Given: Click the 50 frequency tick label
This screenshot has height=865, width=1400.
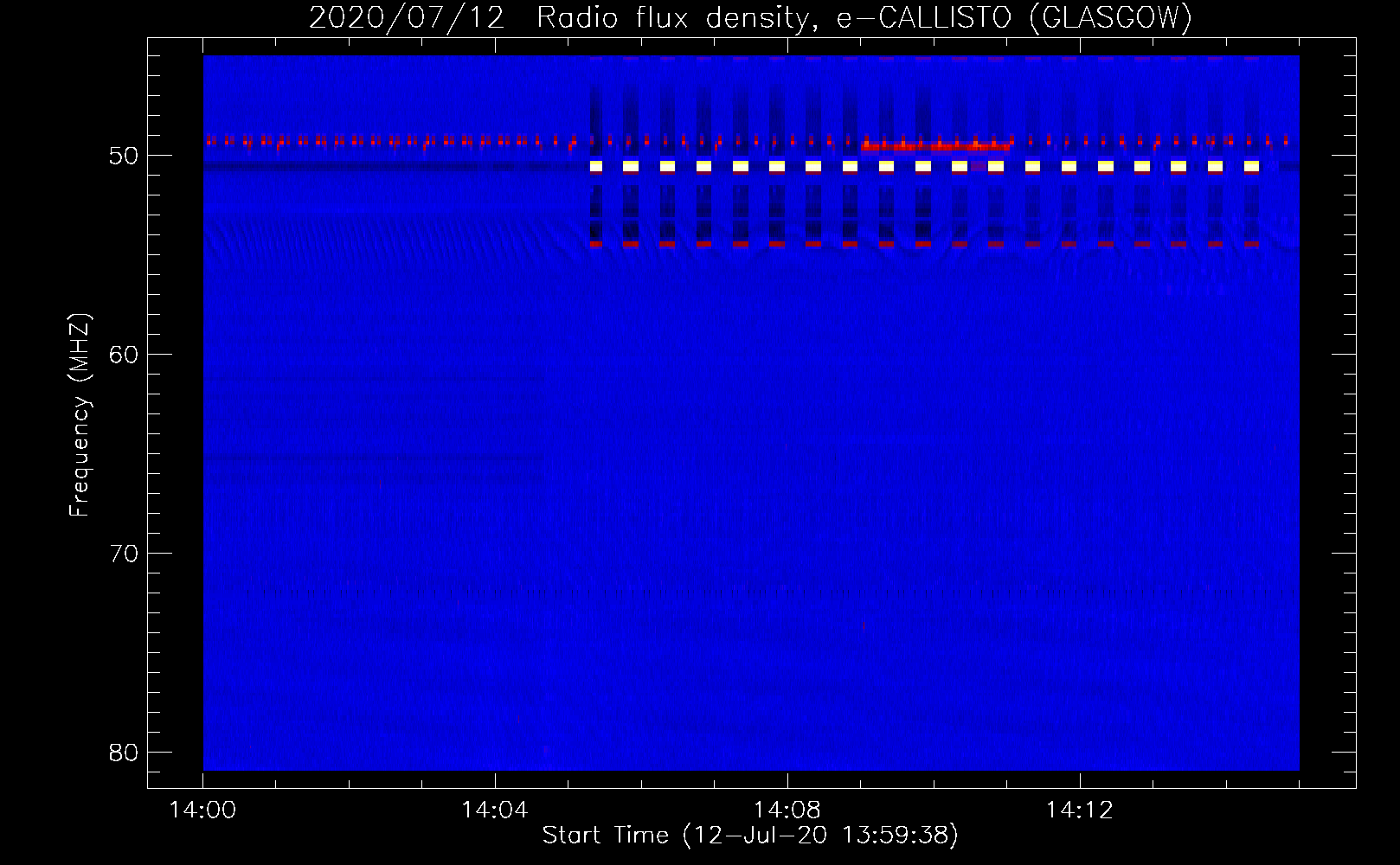Looking at the screenshot, I should tap(125, 156).
